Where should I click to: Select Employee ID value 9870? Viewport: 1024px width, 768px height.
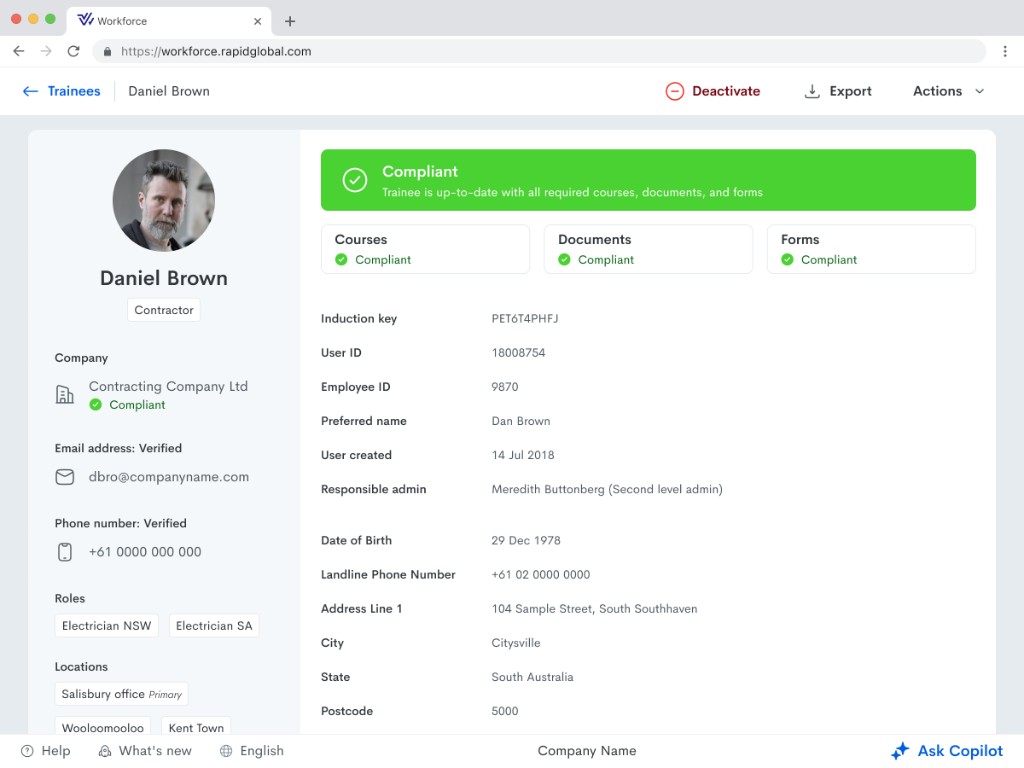coord(505,387)
